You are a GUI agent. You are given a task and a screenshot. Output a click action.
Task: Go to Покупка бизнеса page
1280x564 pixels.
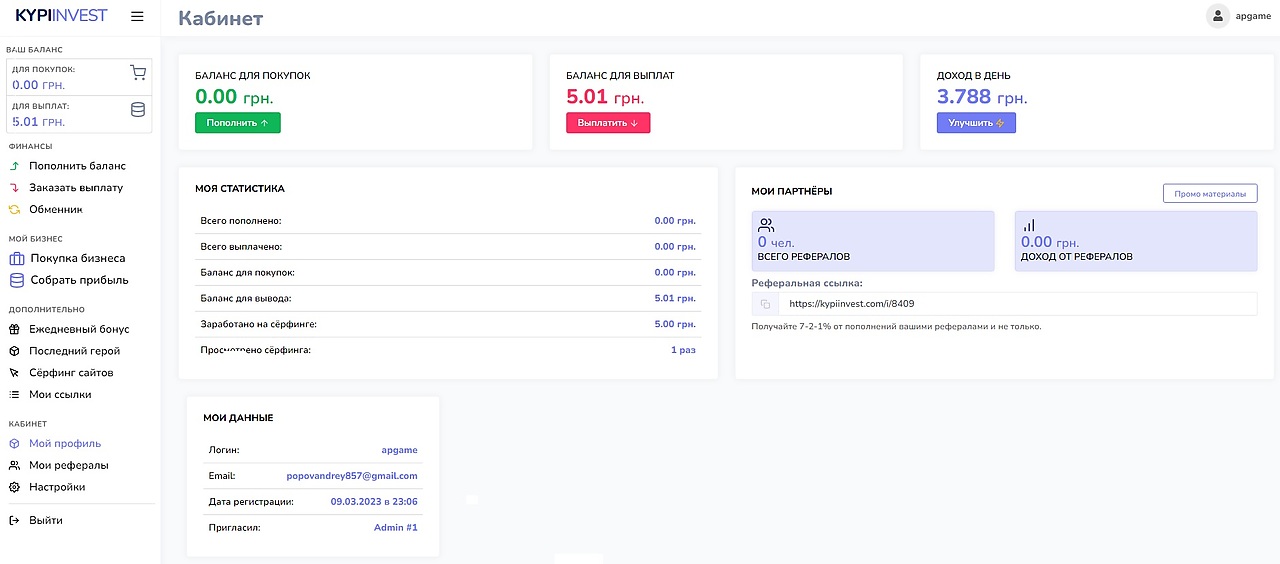coord(77,258)
